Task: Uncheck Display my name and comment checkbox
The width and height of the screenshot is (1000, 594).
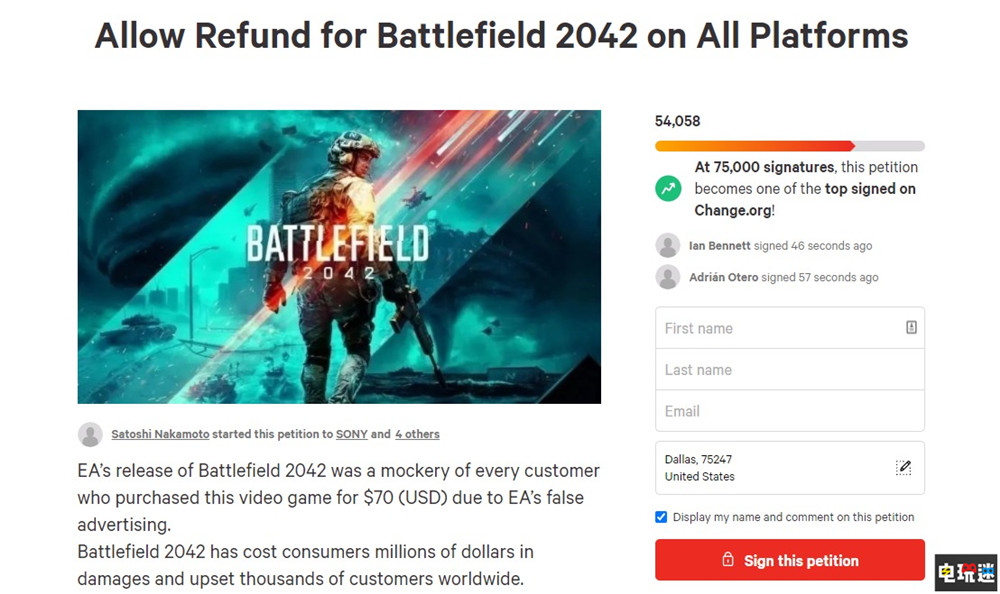Action: pos(661,517)
